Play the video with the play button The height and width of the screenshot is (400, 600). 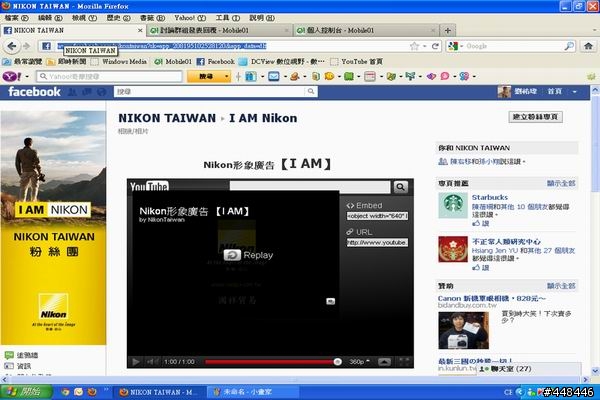[135, 361]
